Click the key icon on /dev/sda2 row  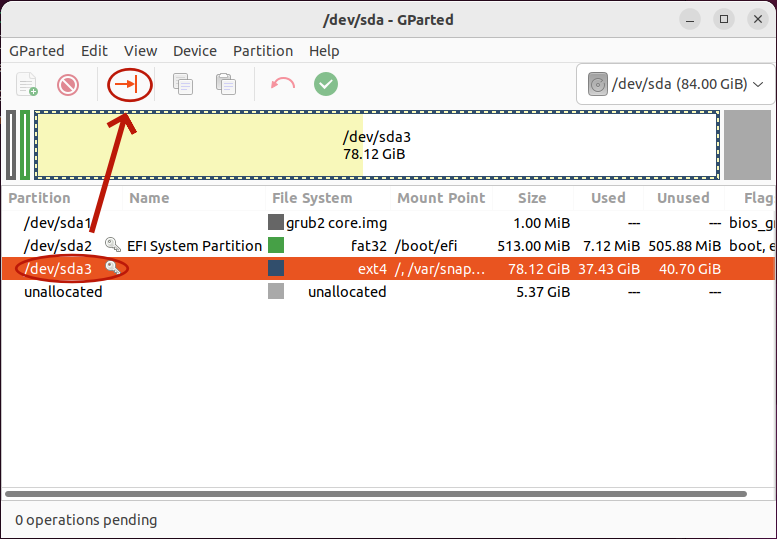pyautogui.click(x=113, y=245)
